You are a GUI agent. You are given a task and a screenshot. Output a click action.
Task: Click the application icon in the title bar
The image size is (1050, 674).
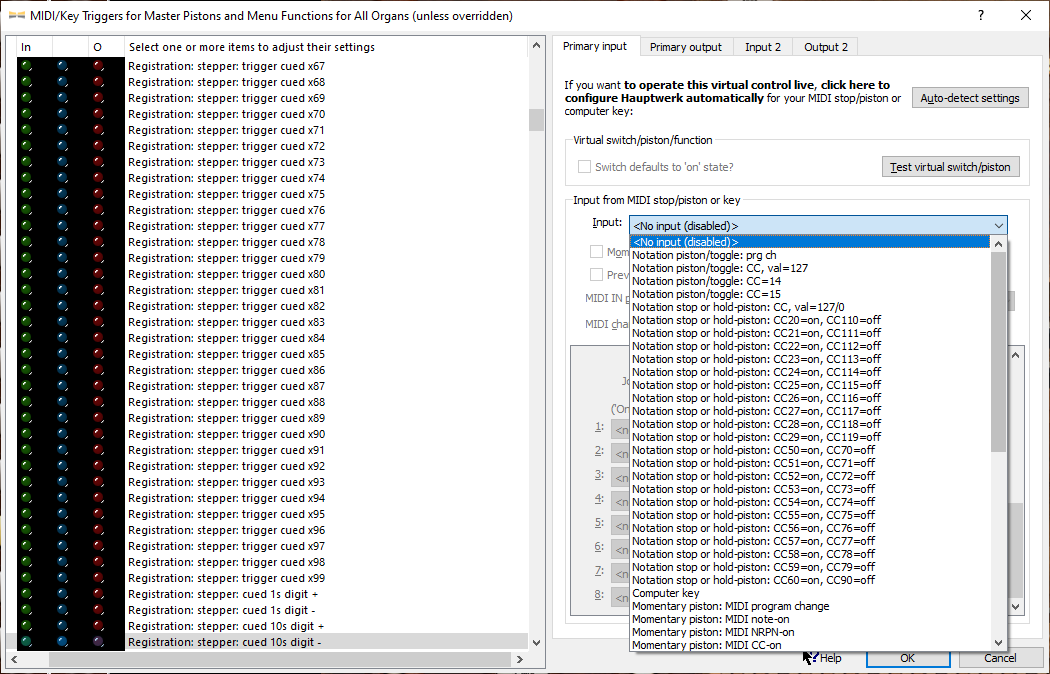tap(16, 15)
